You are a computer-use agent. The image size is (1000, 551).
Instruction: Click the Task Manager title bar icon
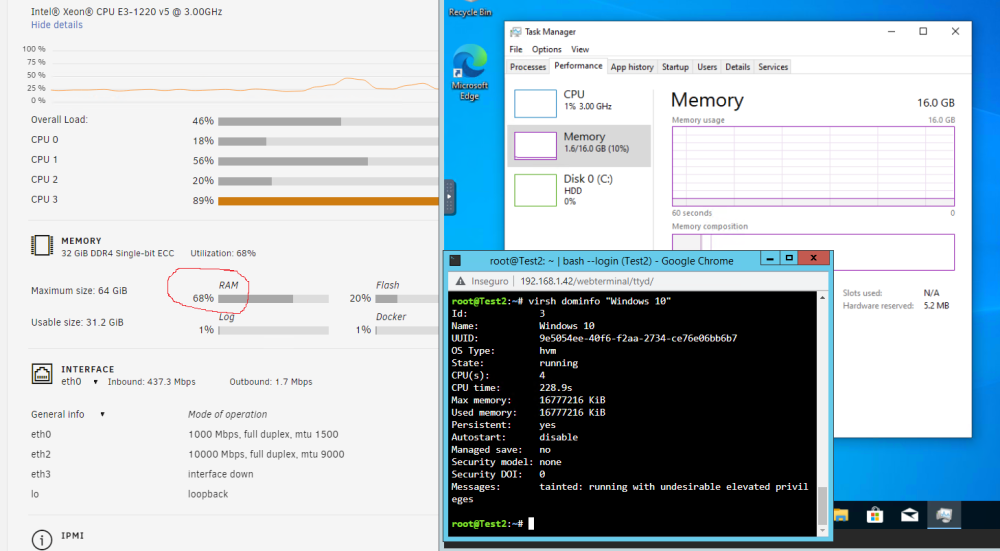515,31
